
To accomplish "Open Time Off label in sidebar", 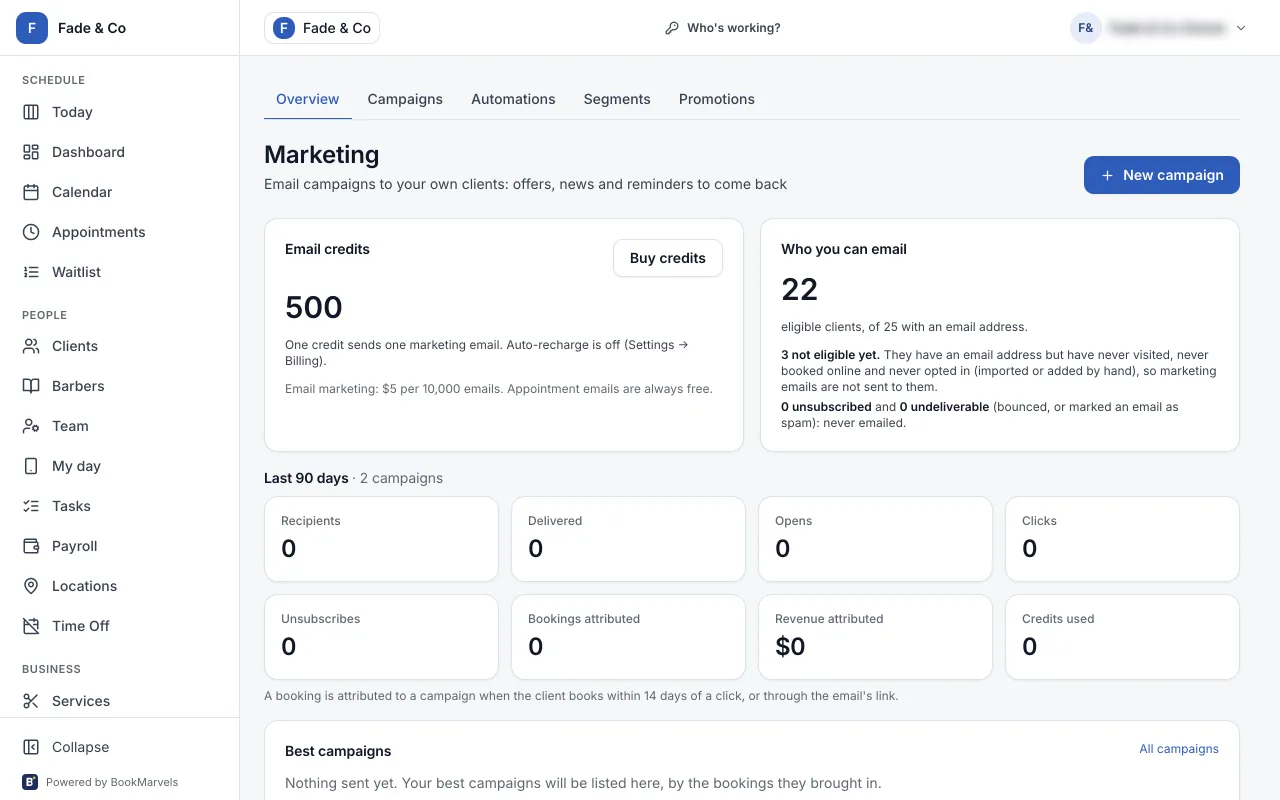I will (81, 626).
